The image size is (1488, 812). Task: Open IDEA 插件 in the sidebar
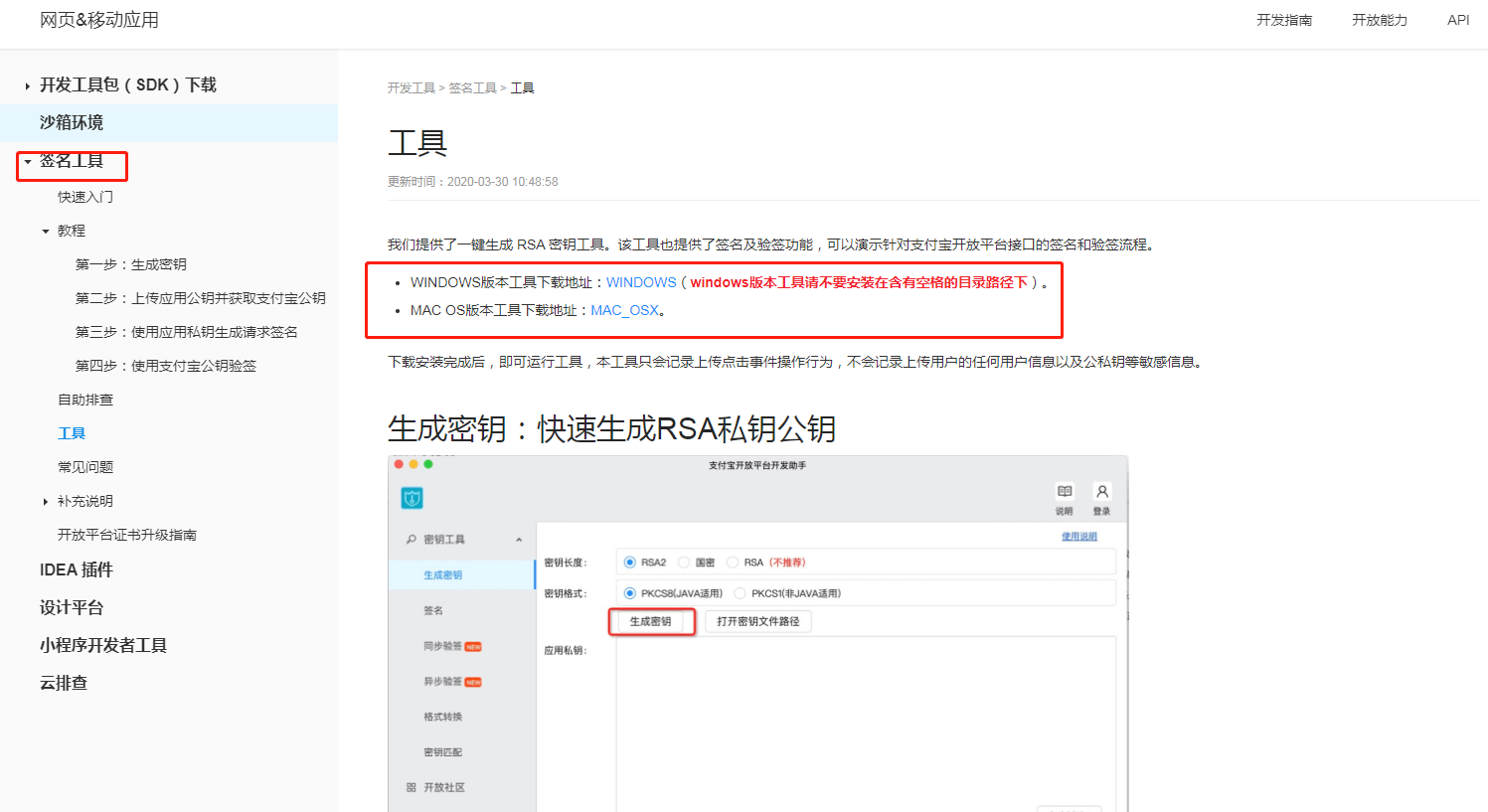pos(77,569)
